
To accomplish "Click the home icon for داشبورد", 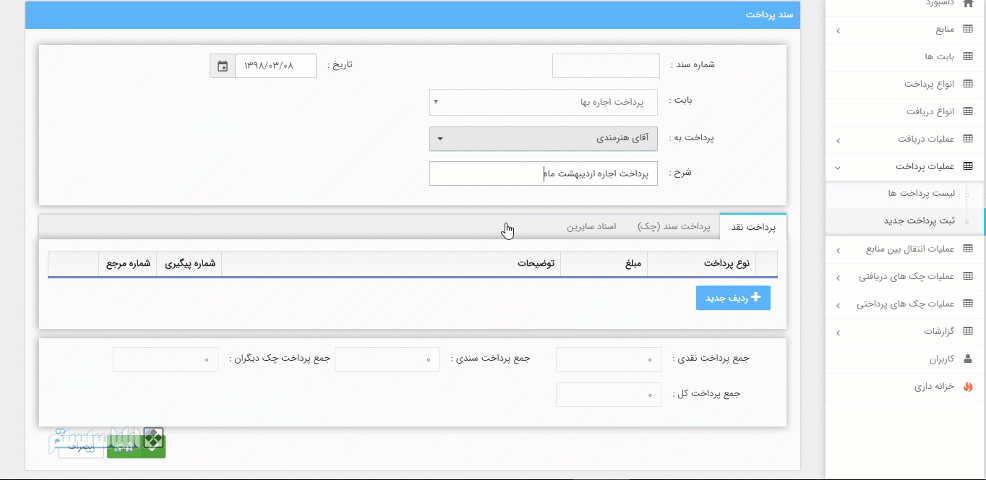I will [968, 3].
